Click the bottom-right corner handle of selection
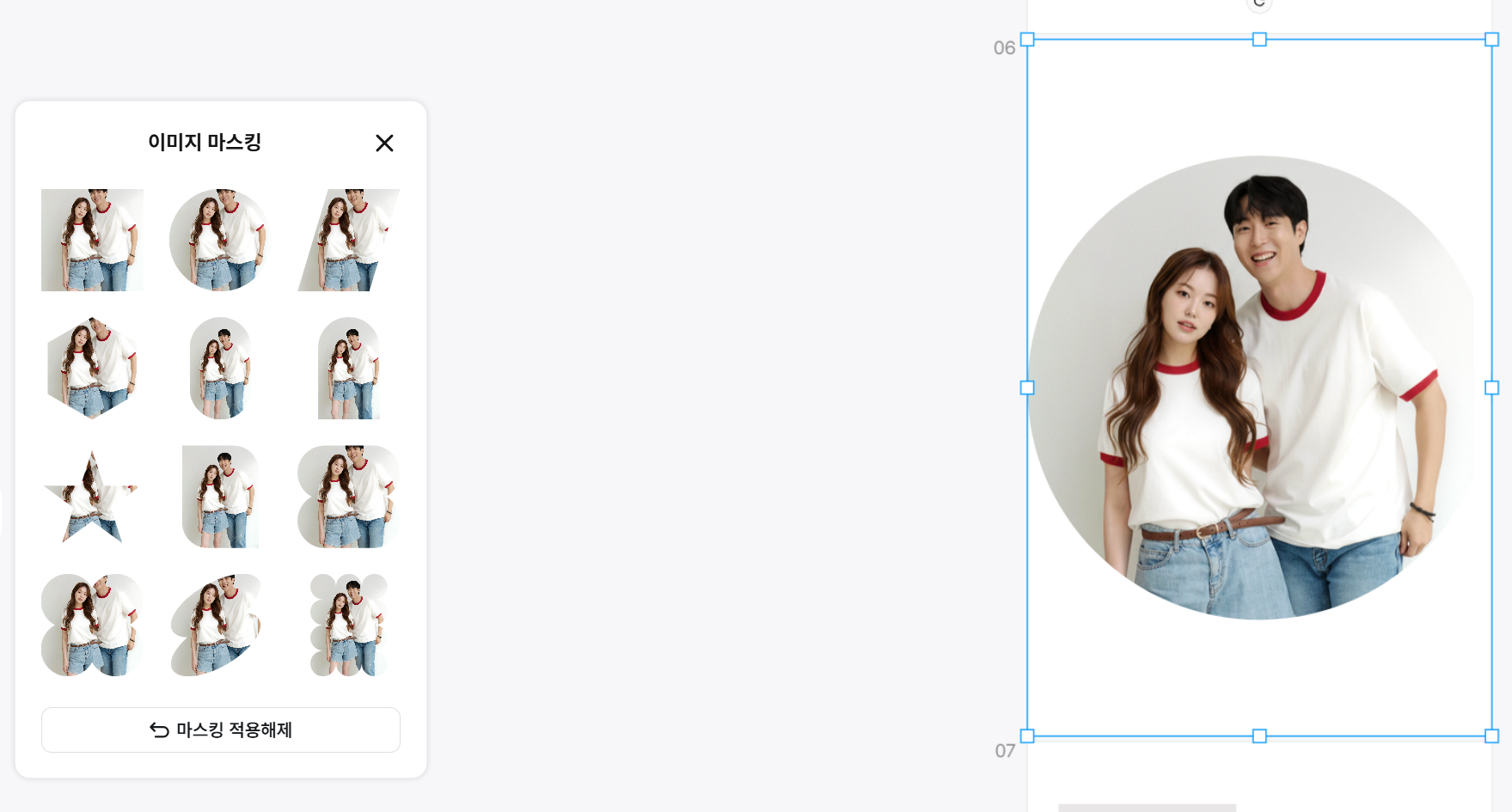 click(1491, 736)
